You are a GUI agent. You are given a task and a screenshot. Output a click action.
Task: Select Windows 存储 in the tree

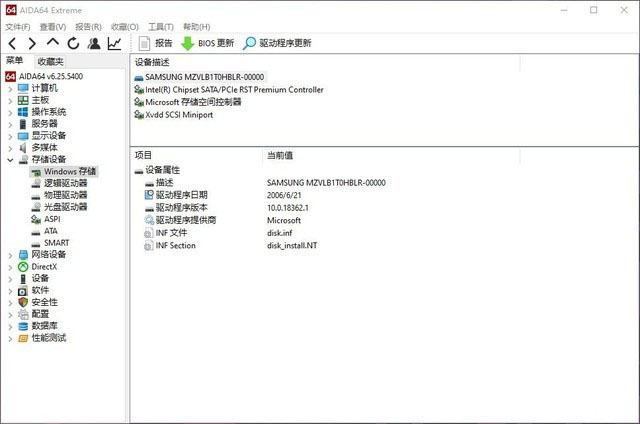[64, 171]
